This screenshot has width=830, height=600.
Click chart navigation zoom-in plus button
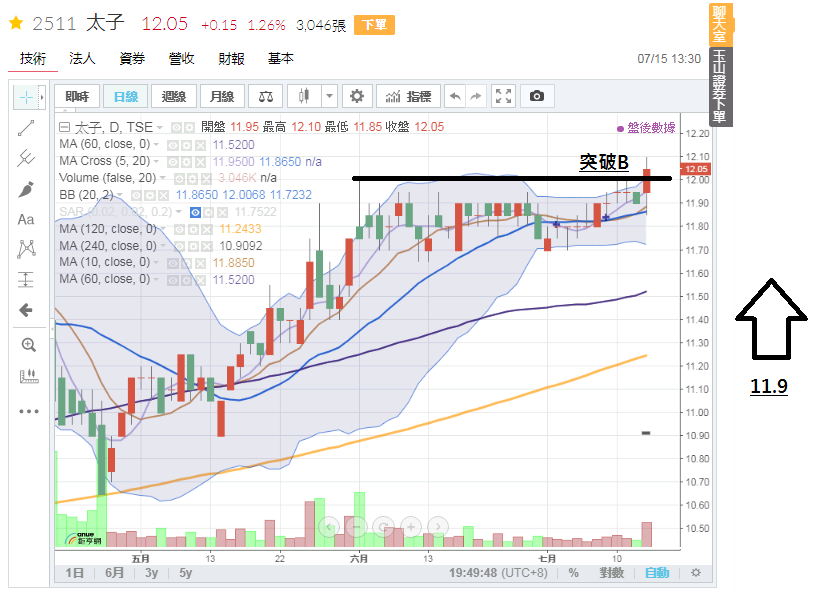tap(411, 527)
